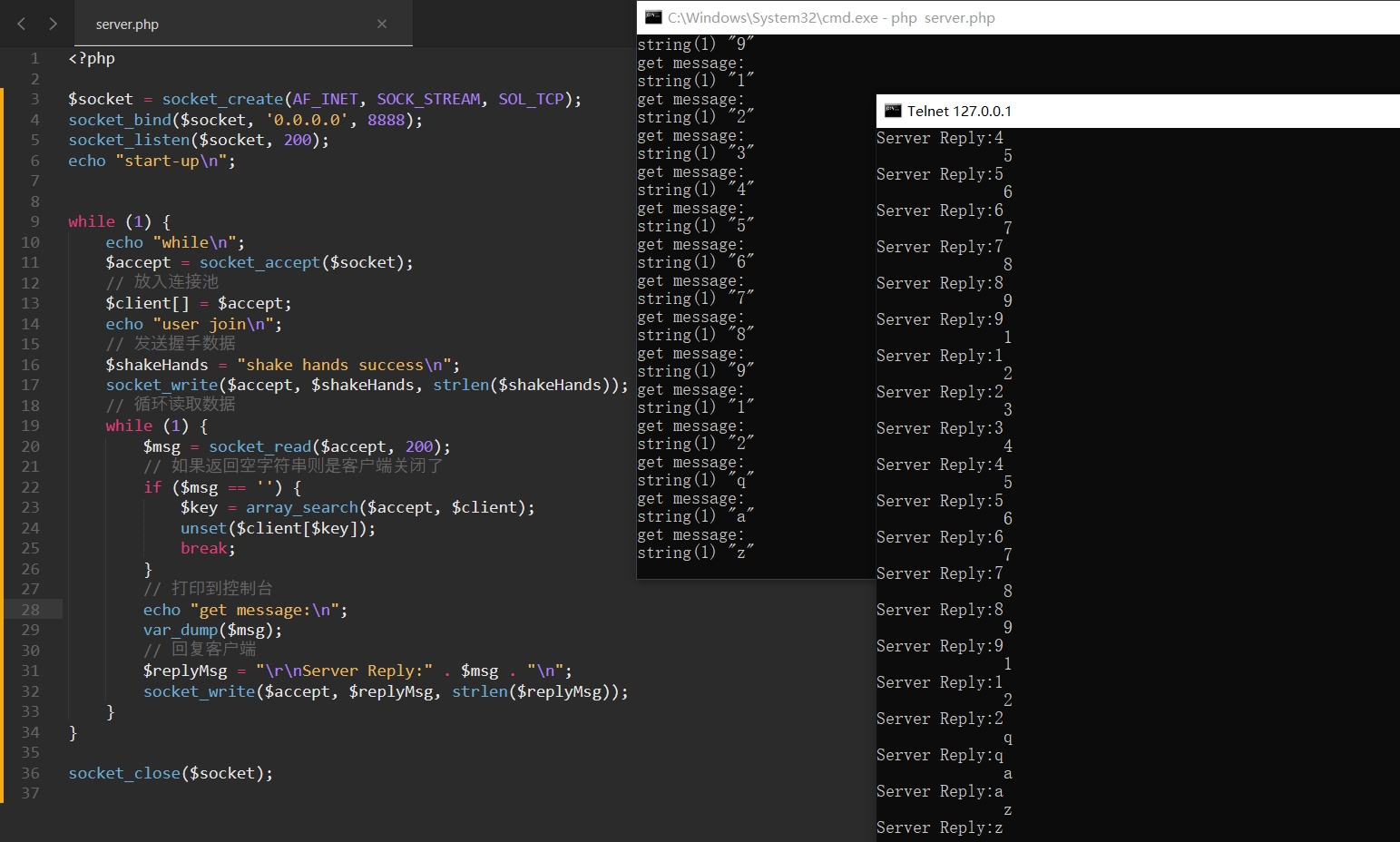
Task: Click the forward navigation arrow in editor
Action: pyautogui.click(x=53, y=24)
